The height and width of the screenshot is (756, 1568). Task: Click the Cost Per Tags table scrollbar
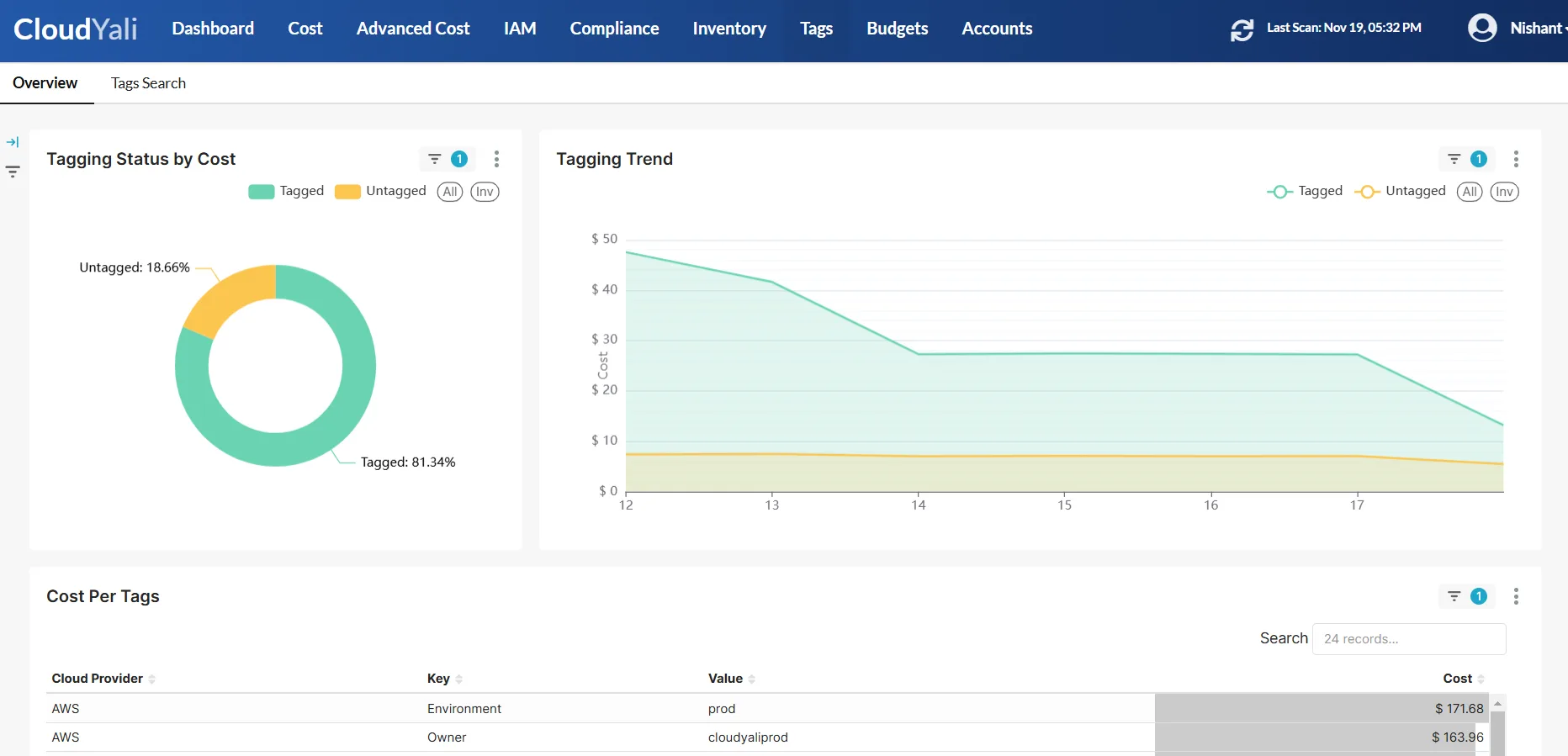click(x=1498, y=733)
